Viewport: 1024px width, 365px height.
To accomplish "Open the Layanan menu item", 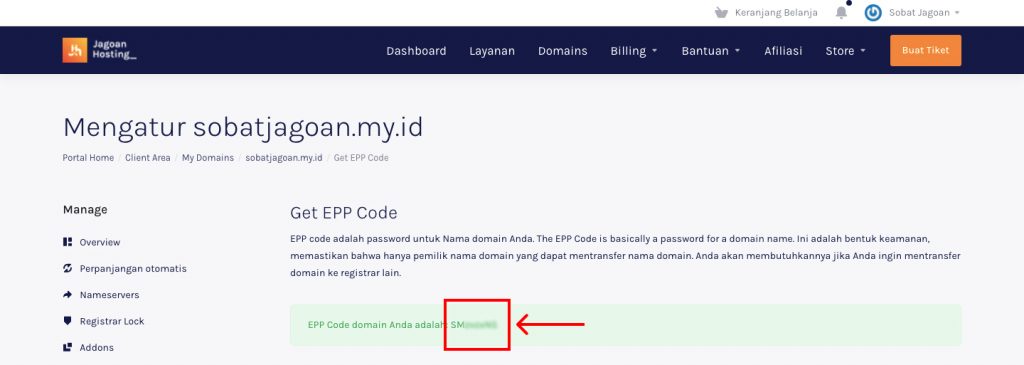I will (492, 51).
